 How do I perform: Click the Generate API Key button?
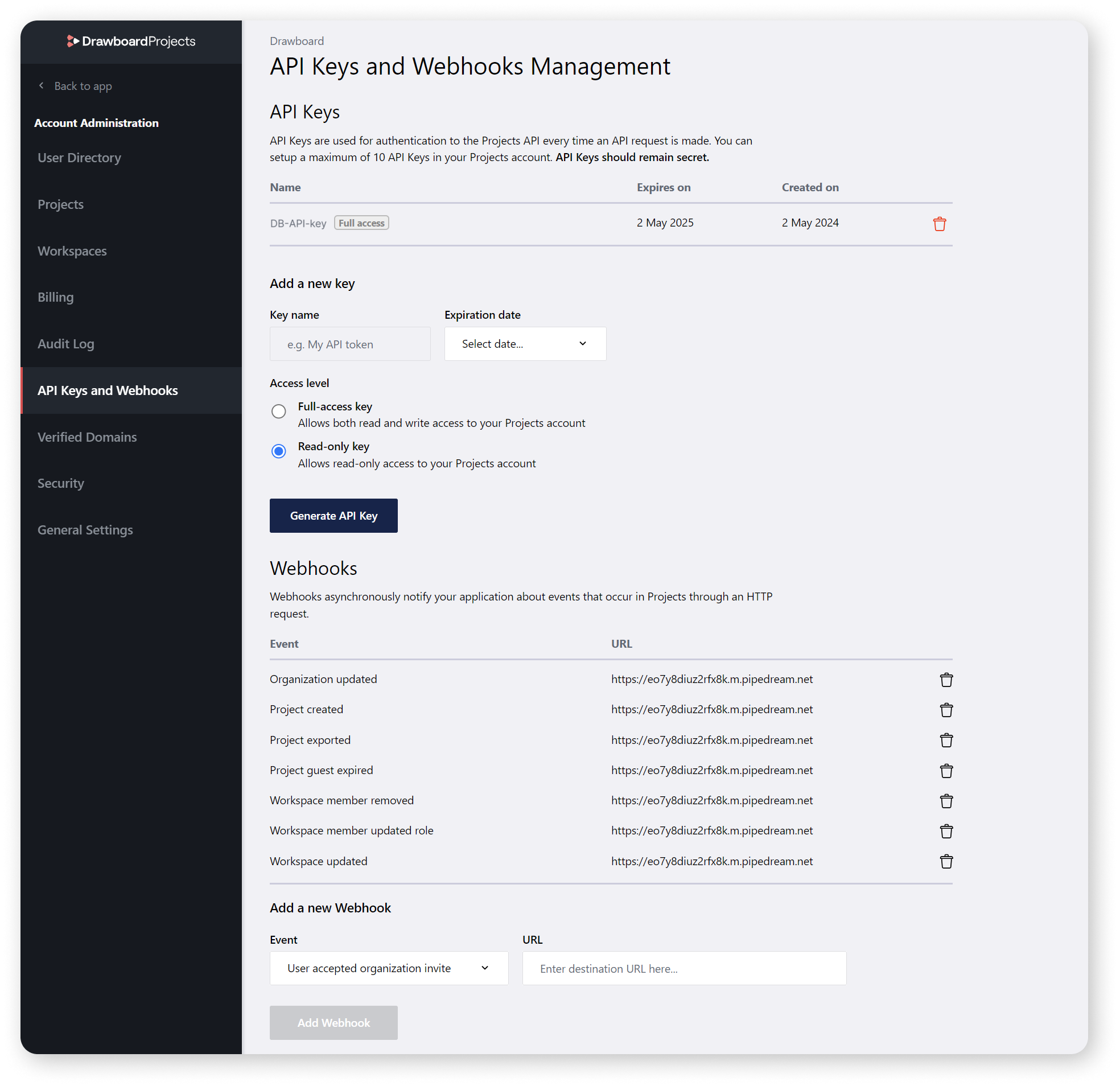pyautogui.click(x=333, y=516)
